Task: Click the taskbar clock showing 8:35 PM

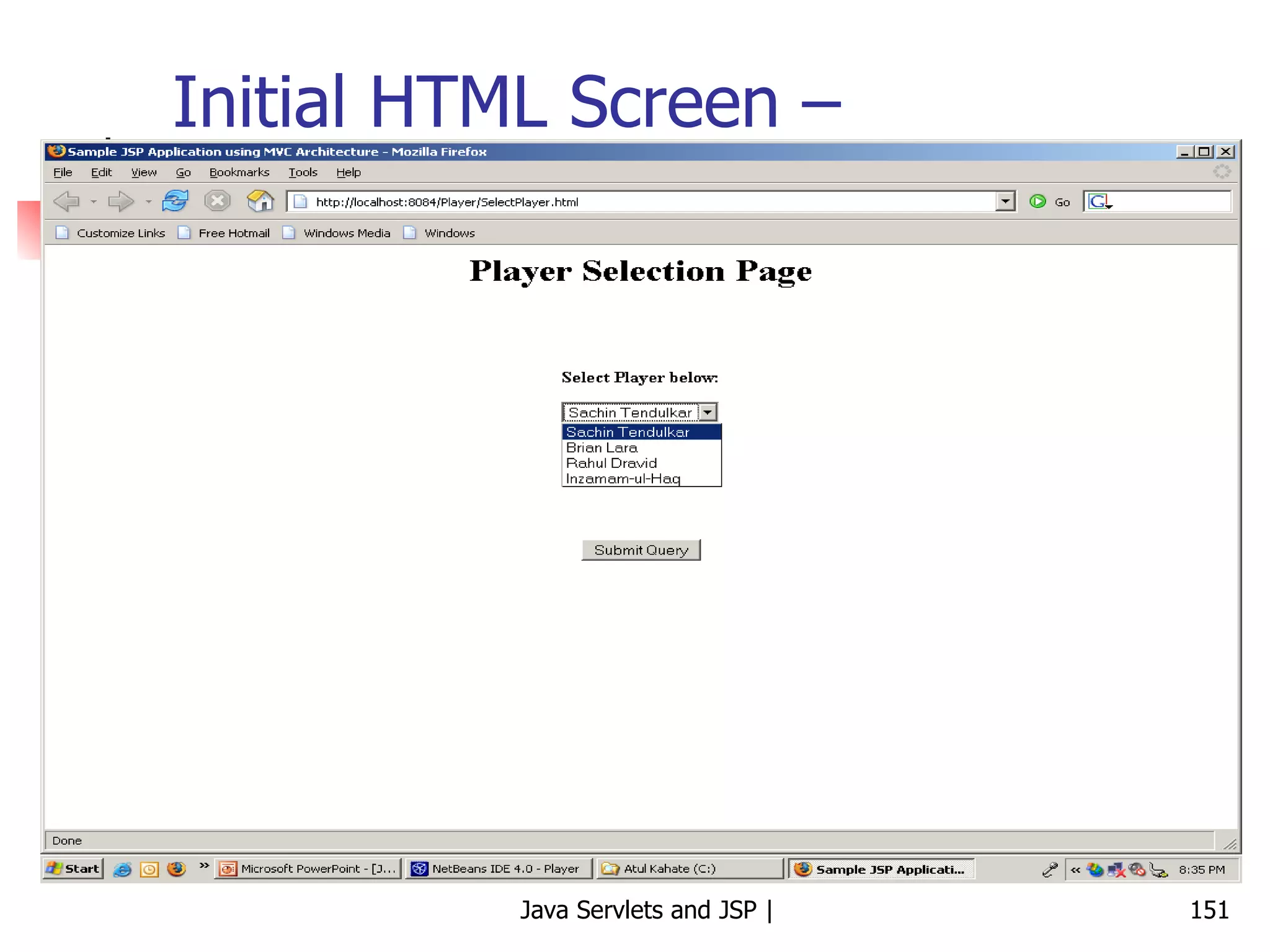Action: (x=1202, y=870)
